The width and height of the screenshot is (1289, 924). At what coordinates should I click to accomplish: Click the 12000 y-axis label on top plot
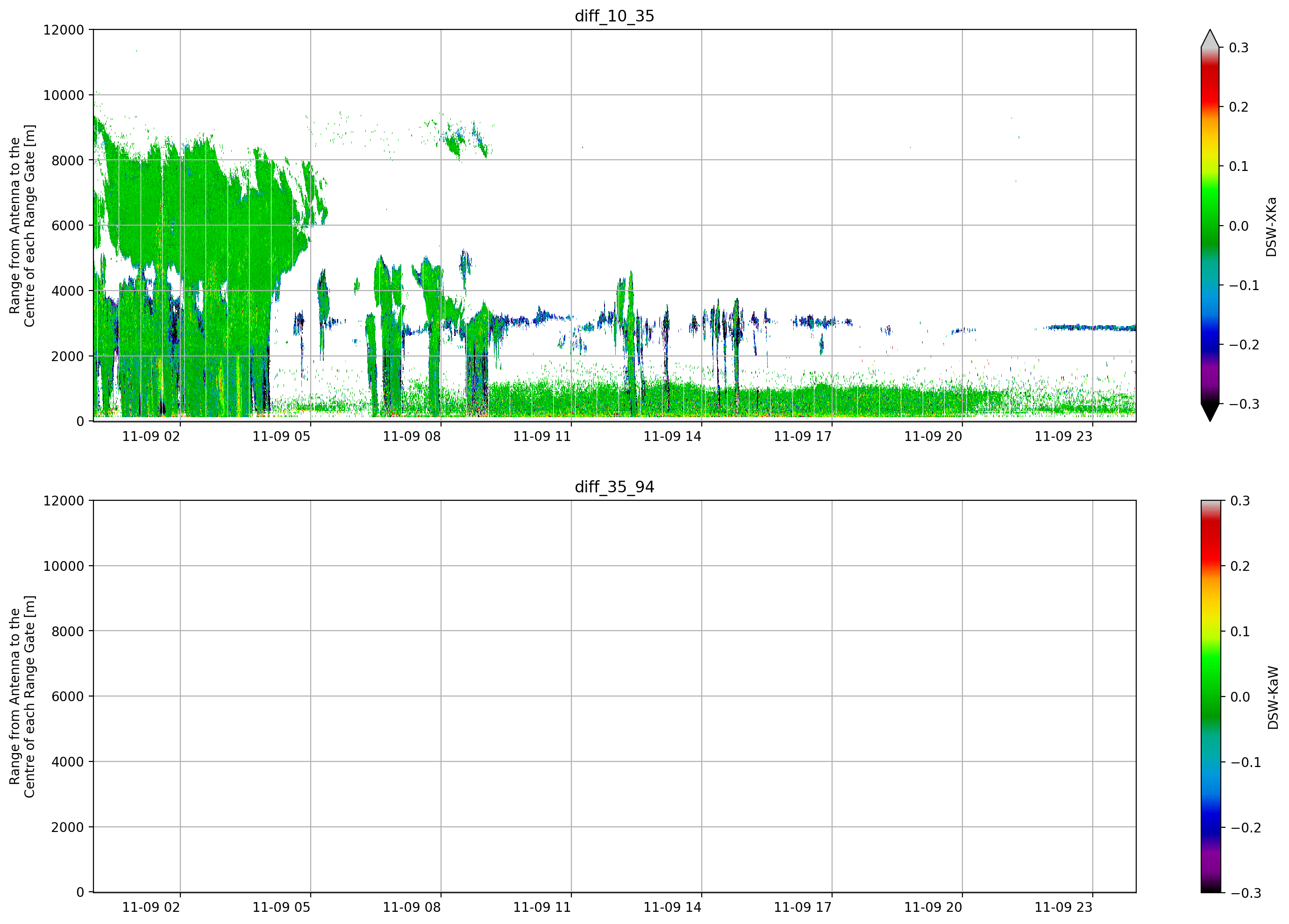coord(64,29)
